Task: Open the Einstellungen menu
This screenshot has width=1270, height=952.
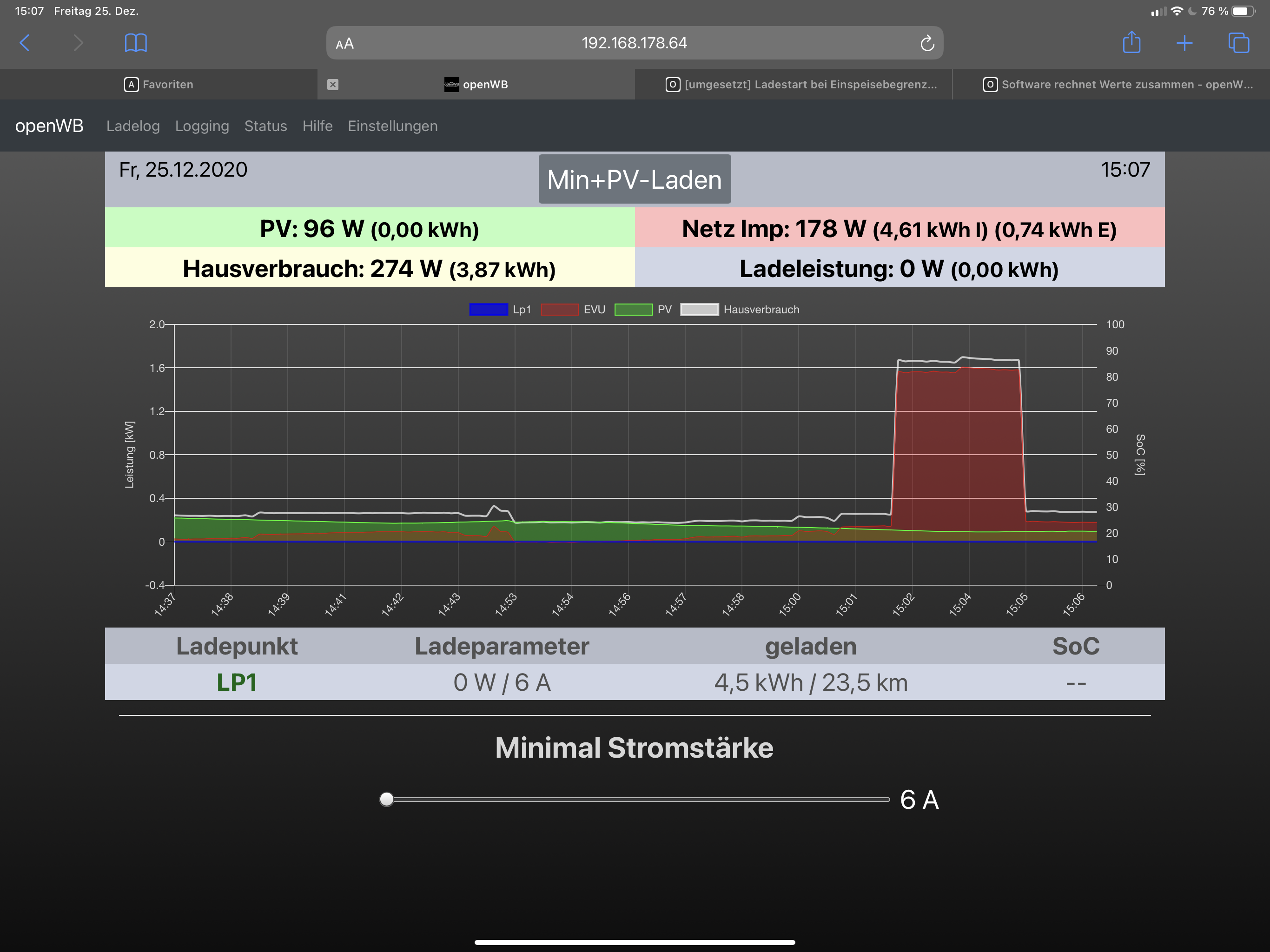Action: pos(392,126)
